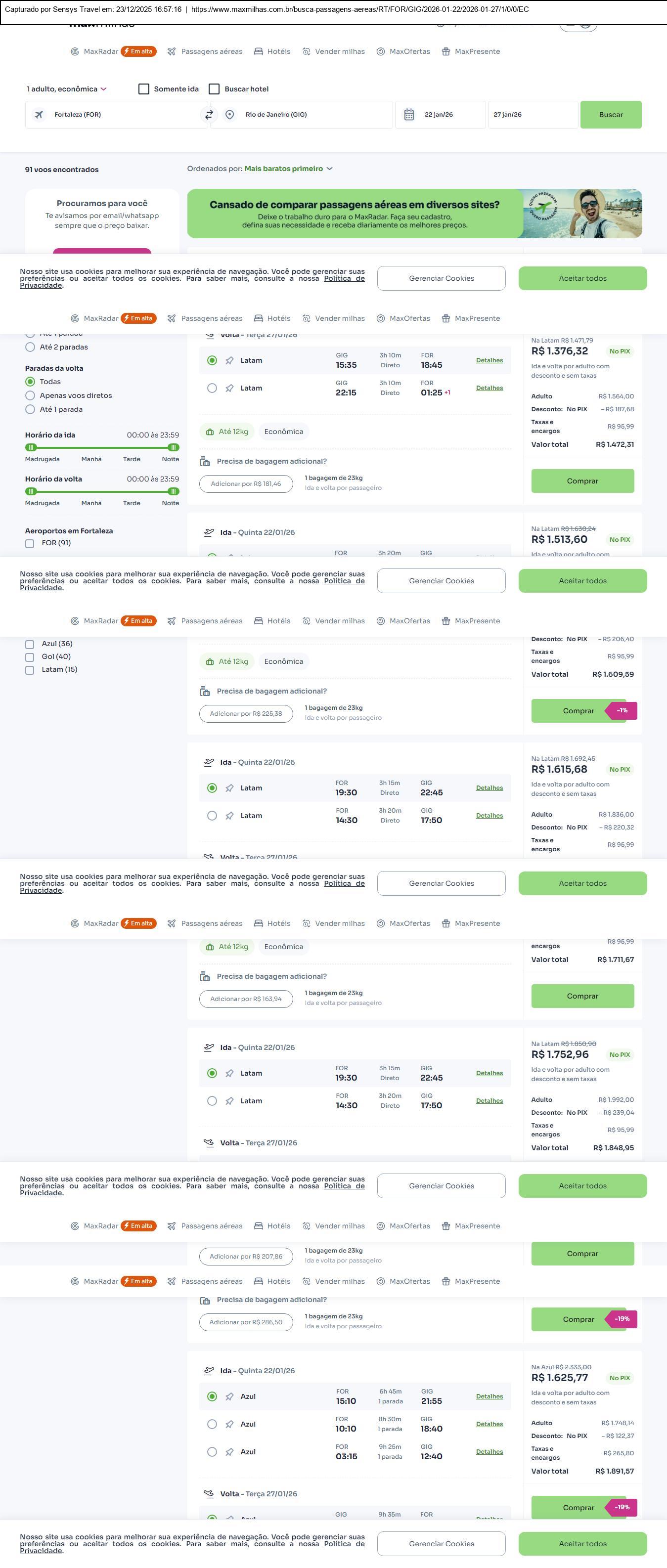Select Apenas voos diretos for return
This screenshot has height=1568, width=667.
pos(30,395)
